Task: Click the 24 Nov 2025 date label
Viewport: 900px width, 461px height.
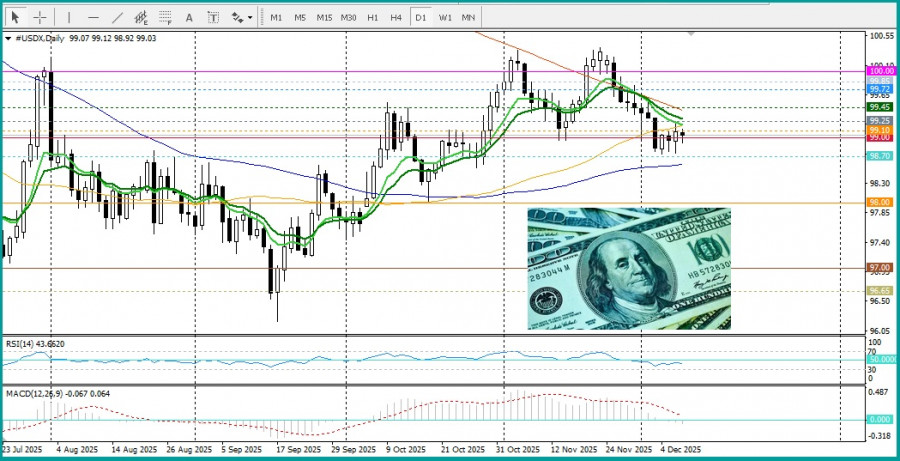Action: click(630, 450)
